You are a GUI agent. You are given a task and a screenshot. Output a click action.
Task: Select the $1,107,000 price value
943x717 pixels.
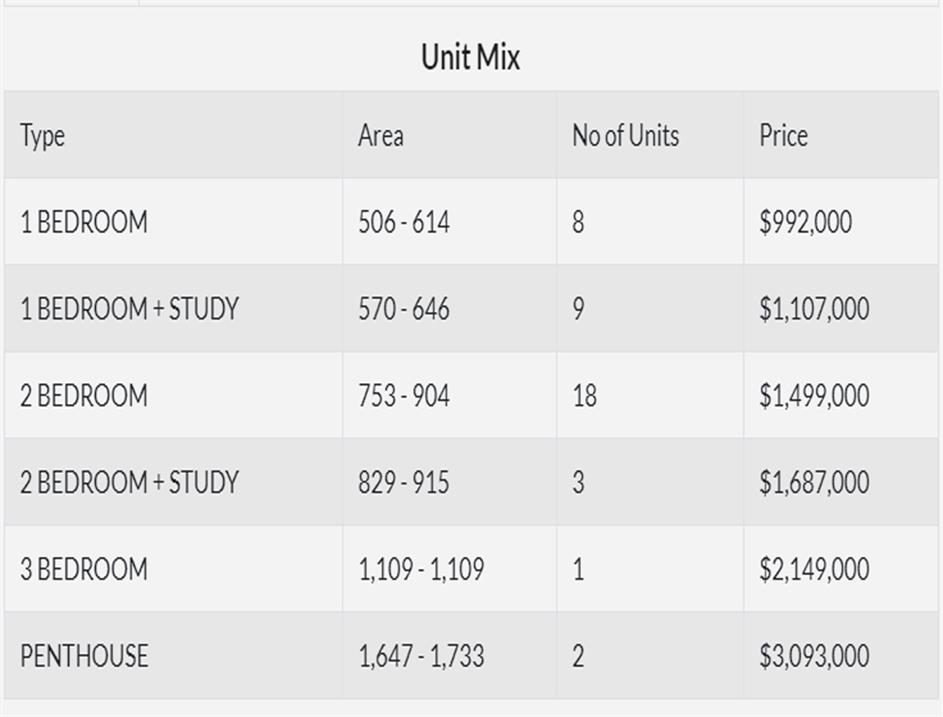814,309
